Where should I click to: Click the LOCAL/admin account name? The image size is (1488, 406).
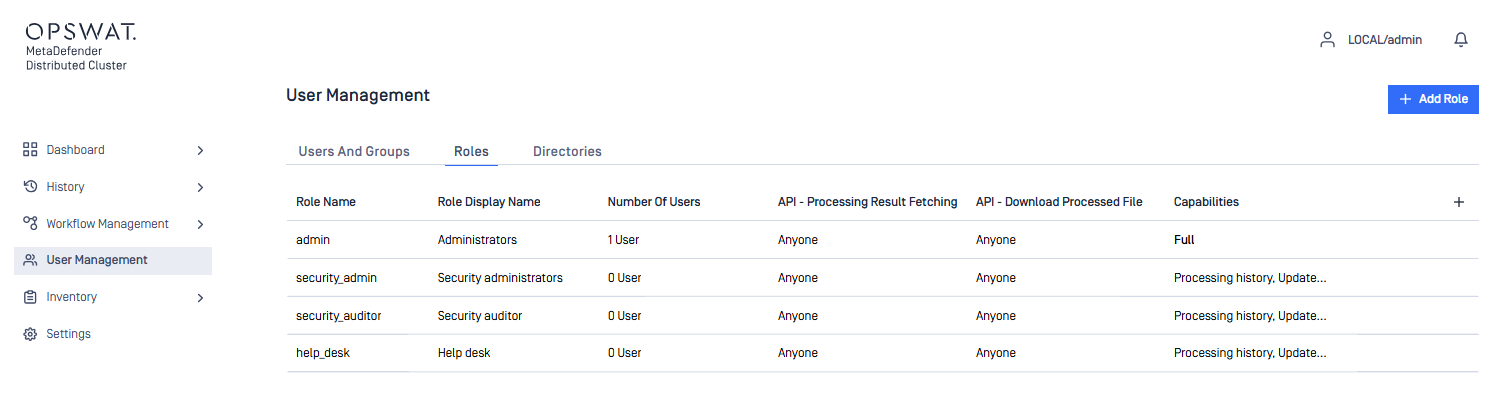click(1385, 40)
